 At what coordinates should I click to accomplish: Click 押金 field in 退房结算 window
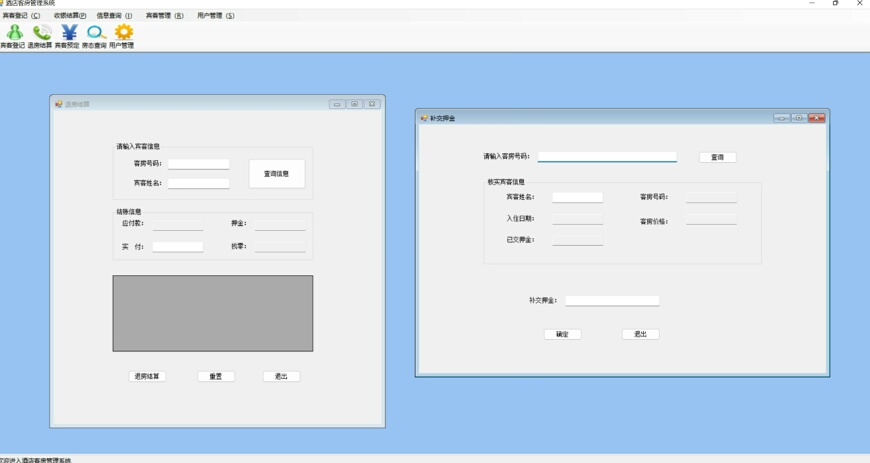pyautogui.click(x=280, y=225)
